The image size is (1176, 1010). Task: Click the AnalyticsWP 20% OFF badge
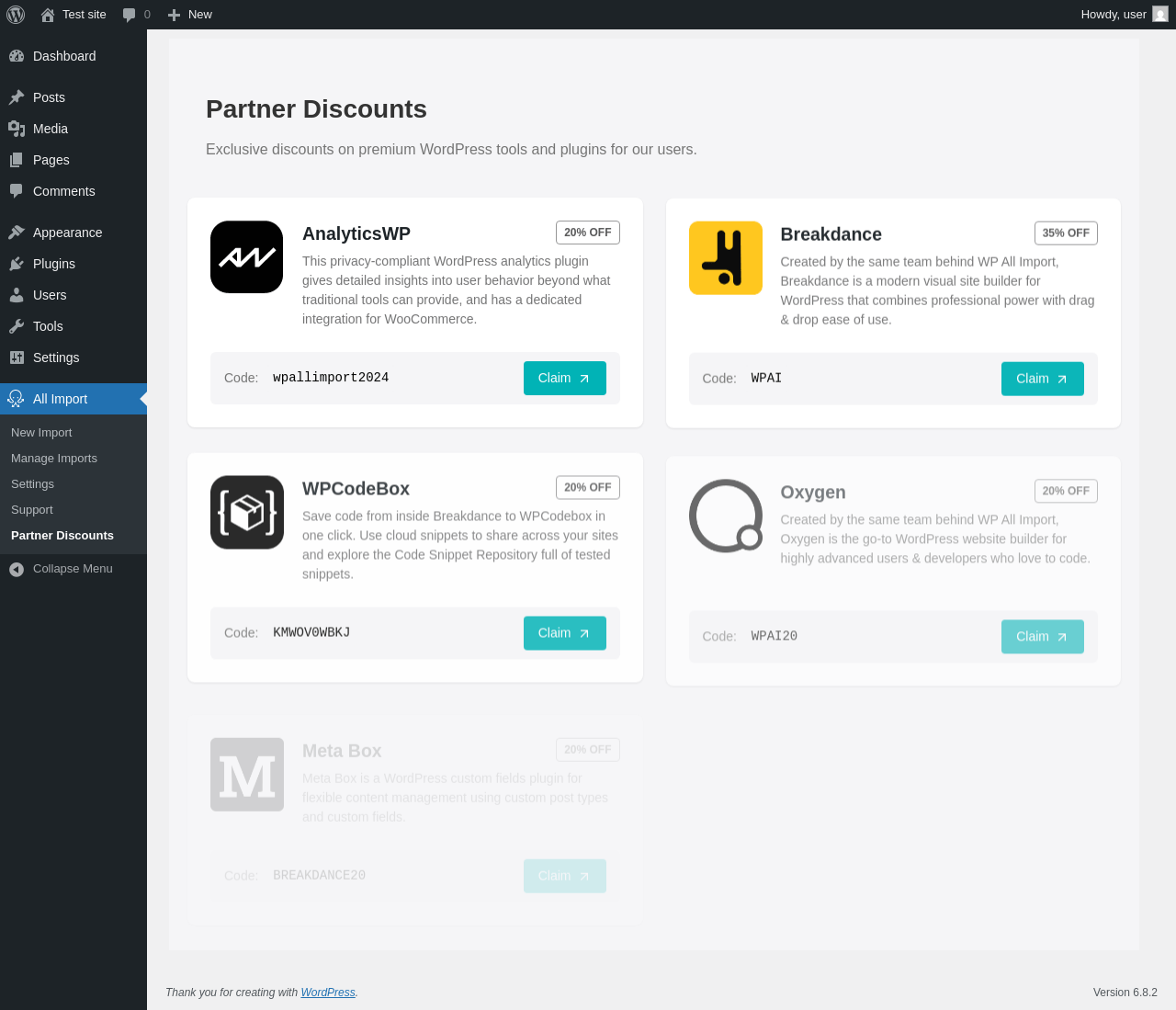pyautogui.click(x=588, y=233)
